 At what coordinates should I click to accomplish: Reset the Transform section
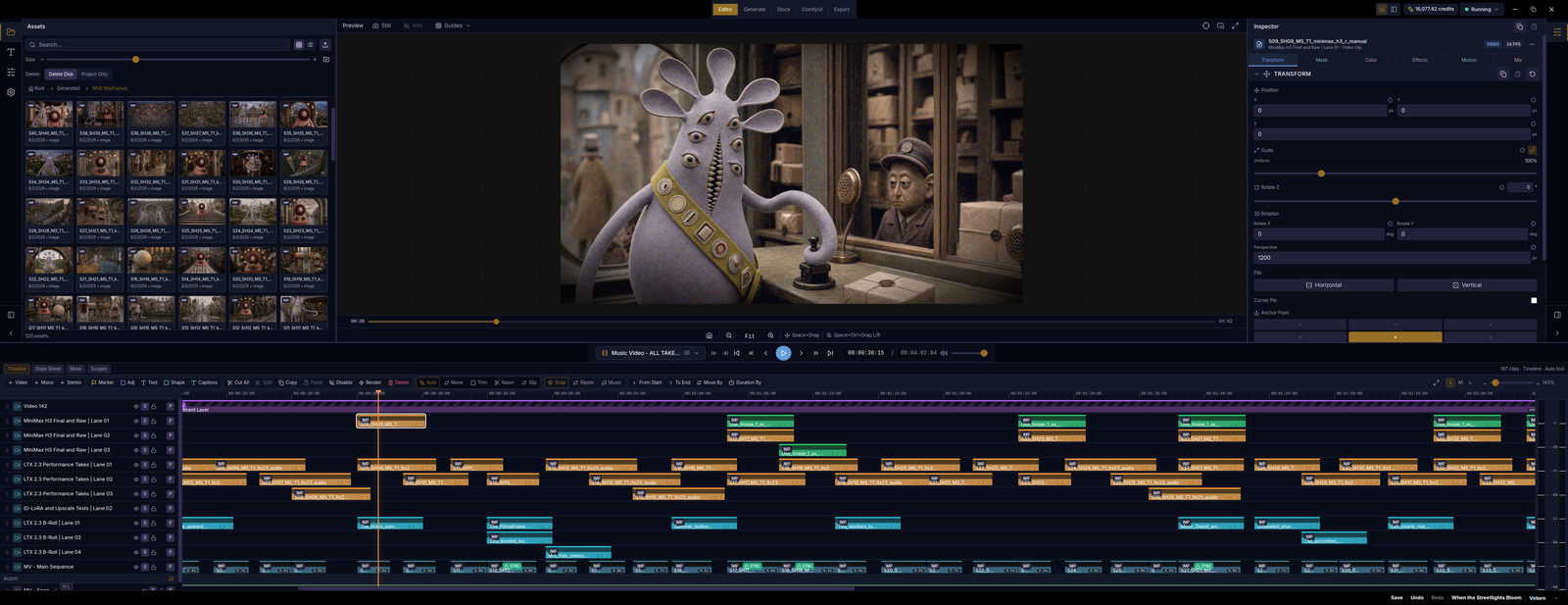point(1533,74)
